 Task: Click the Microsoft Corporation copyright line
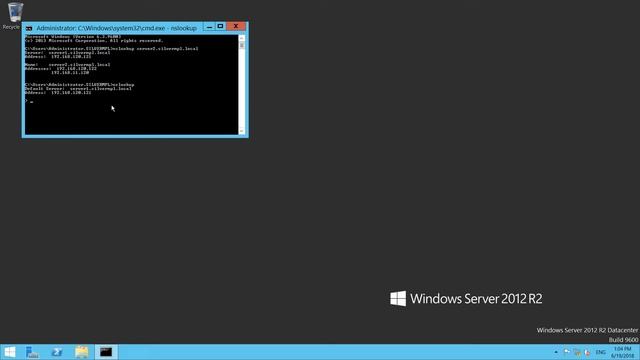point(94,40)
